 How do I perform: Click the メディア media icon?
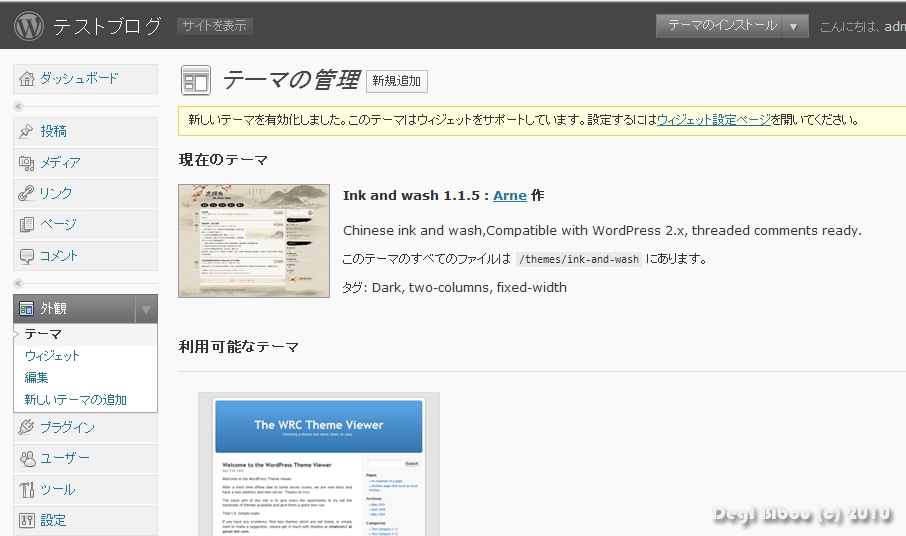pos(26,163)
